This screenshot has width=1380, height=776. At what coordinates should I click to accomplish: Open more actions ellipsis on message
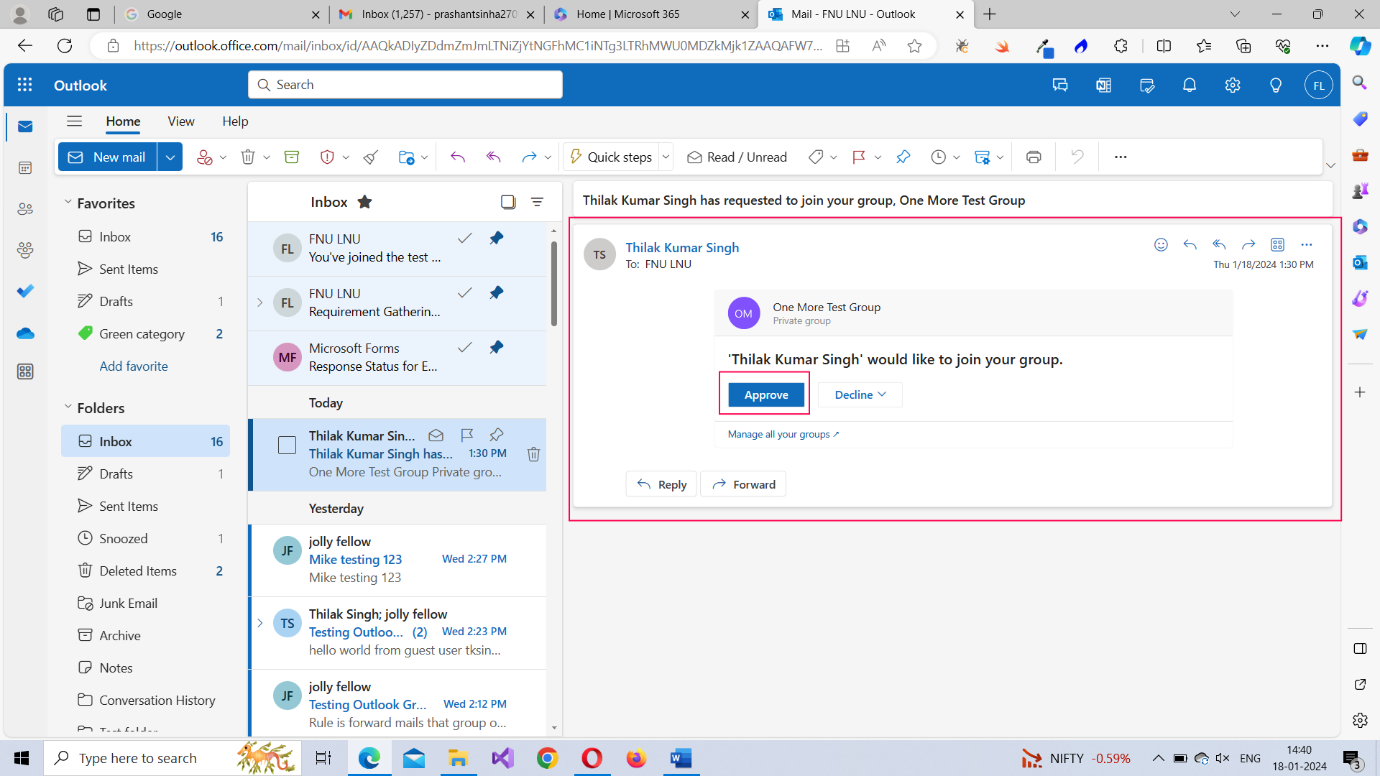[1307, 245]
